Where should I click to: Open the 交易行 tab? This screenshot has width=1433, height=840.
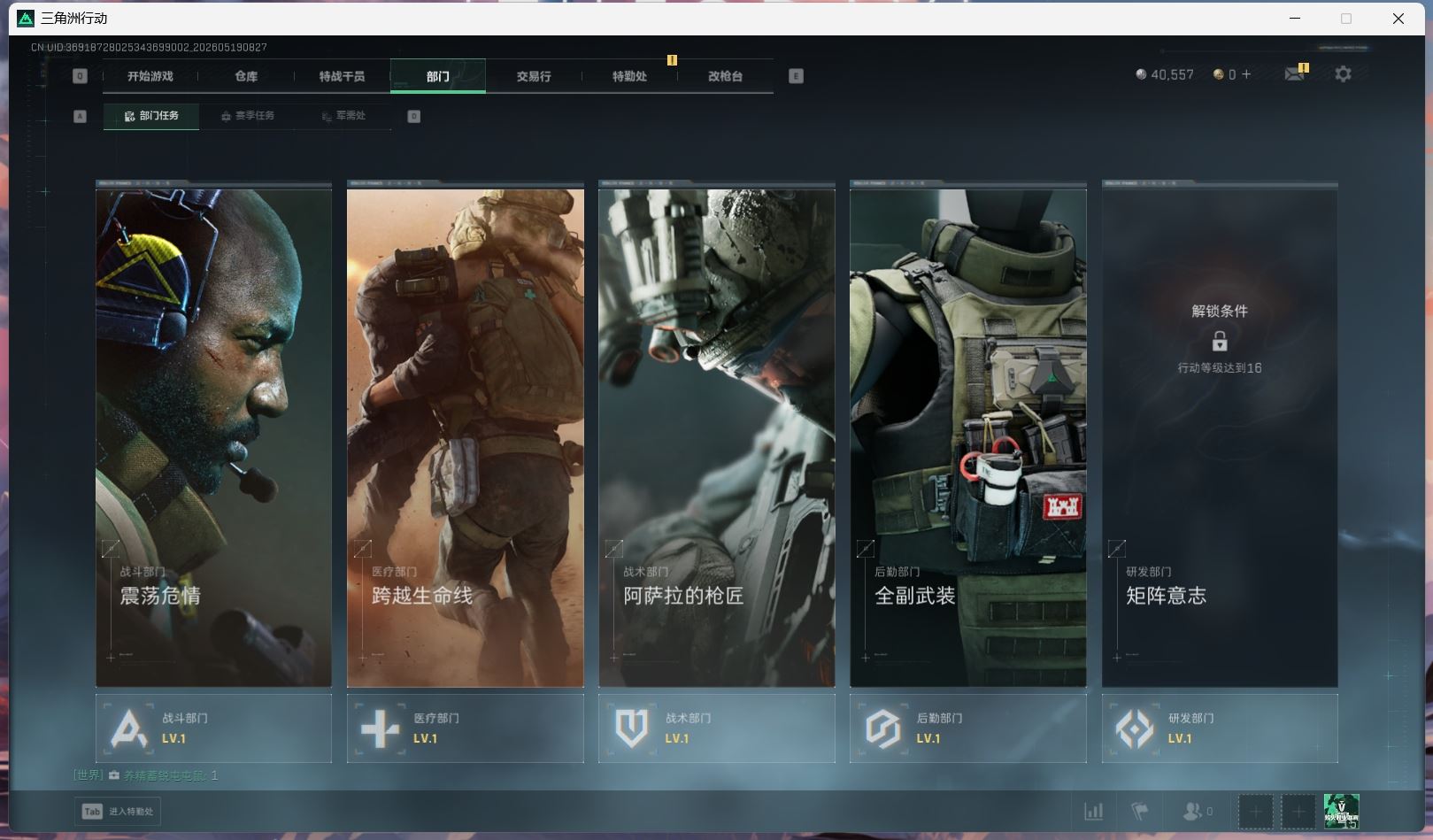(x=534, y=76)
